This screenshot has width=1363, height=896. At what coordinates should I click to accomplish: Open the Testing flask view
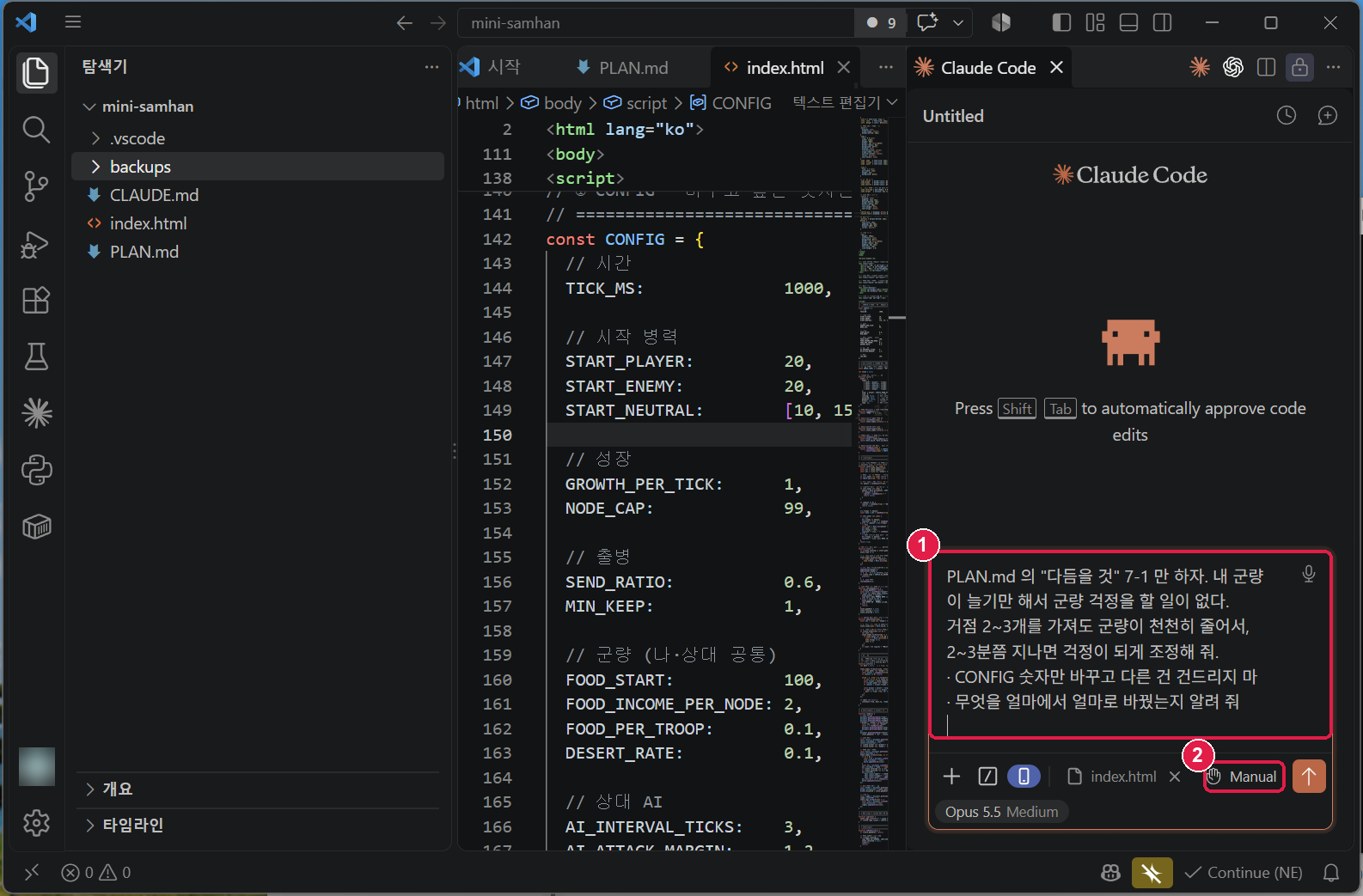(x=36, y=357)
